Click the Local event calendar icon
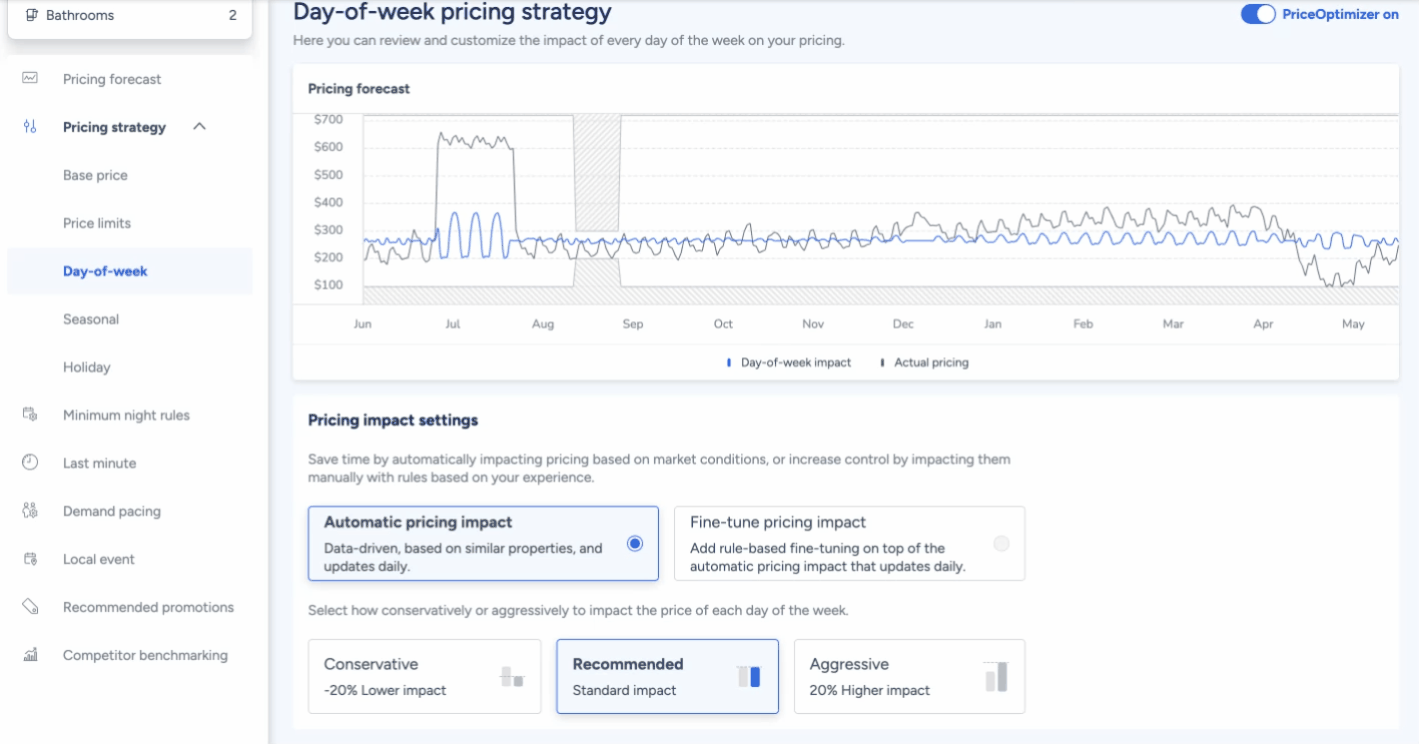1419x744 pixels. coord(30,559)
